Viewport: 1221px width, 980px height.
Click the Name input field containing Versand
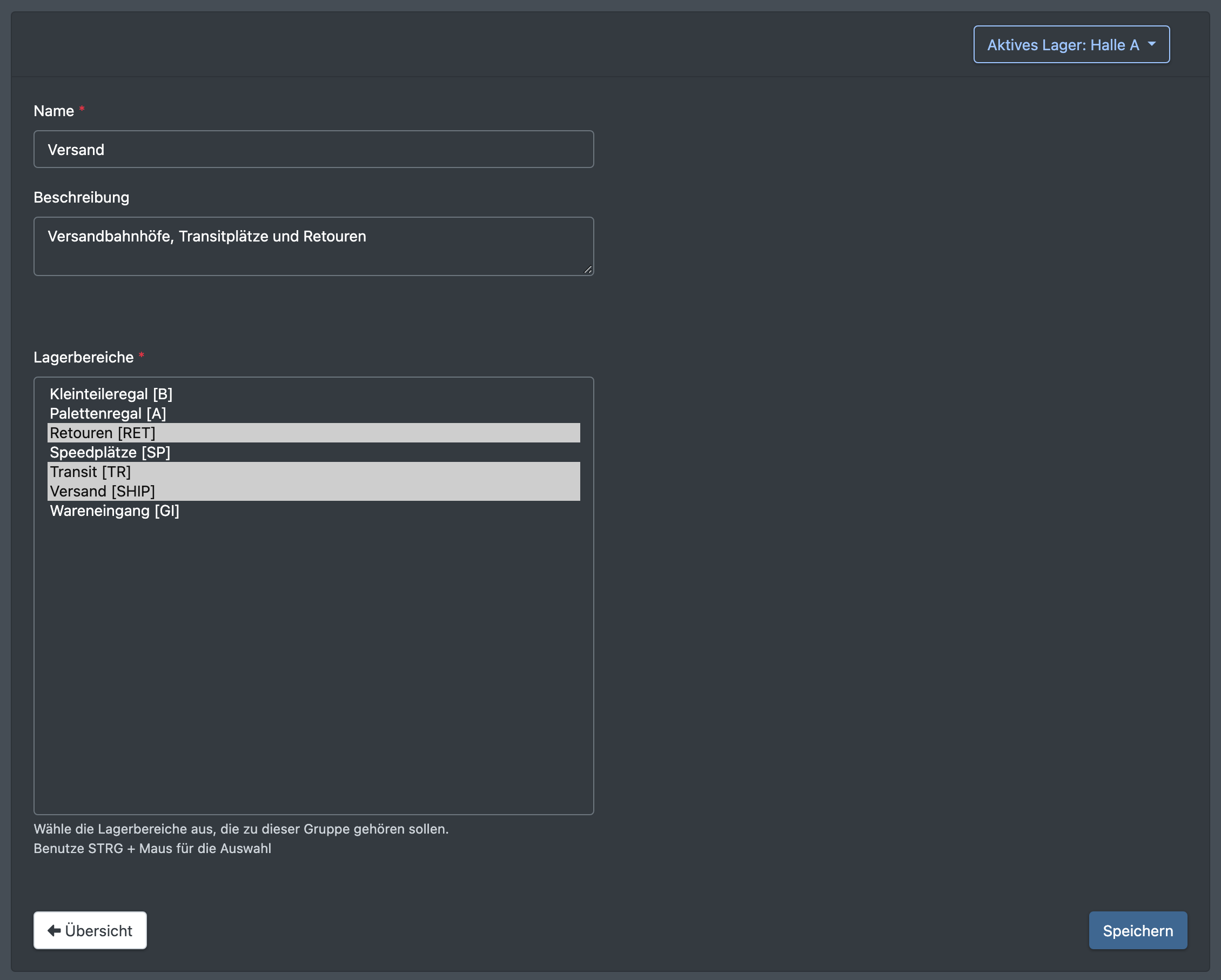[313, 150]
